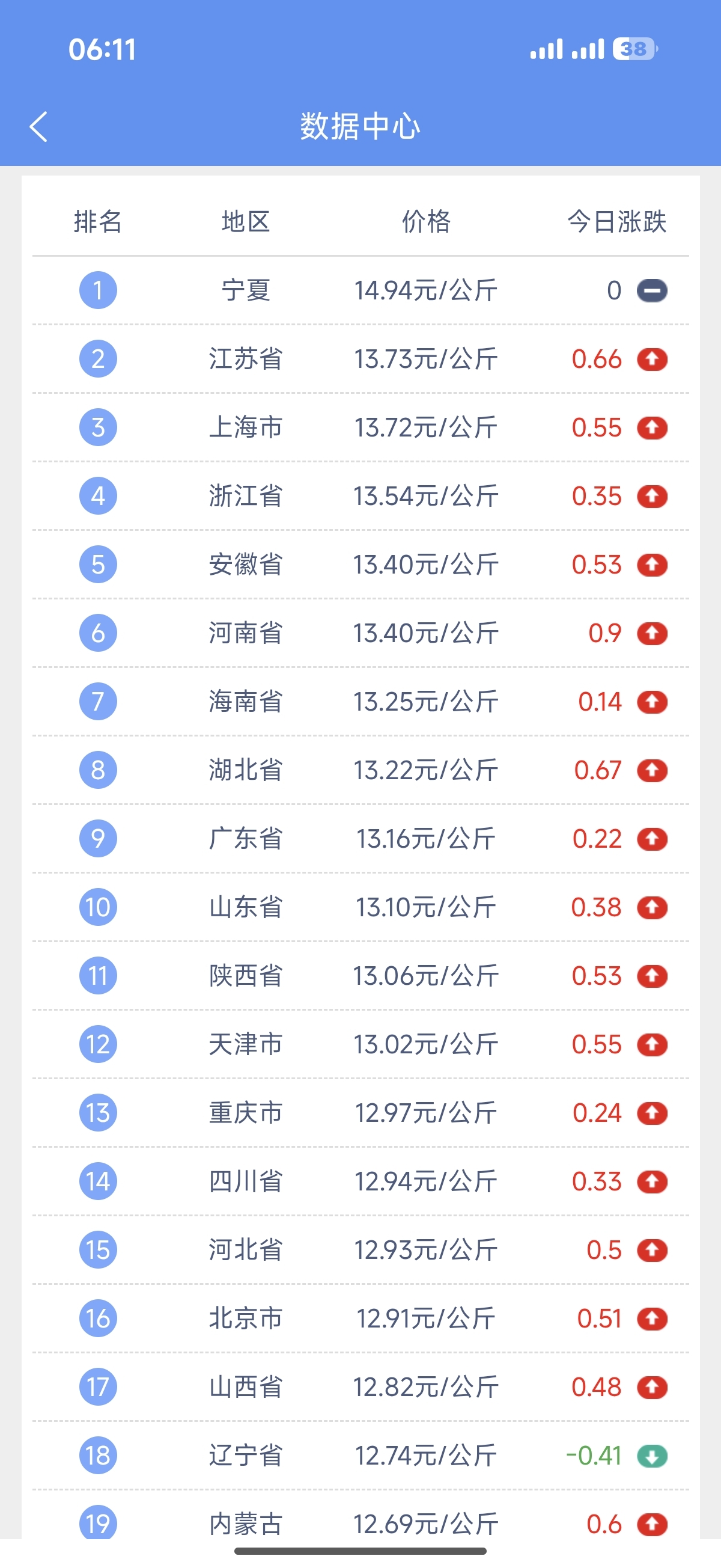Tap price 13.22元/公斤 for 湖北省
The height and width of the screenshot is (1568, 721).
(426, 771)
